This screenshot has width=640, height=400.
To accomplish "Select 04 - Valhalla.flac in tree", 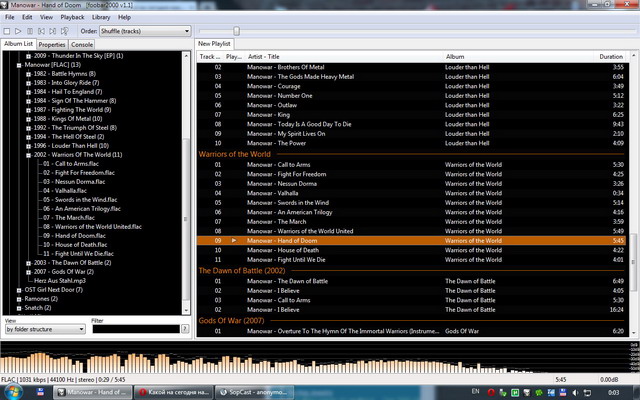I will 65,191.
